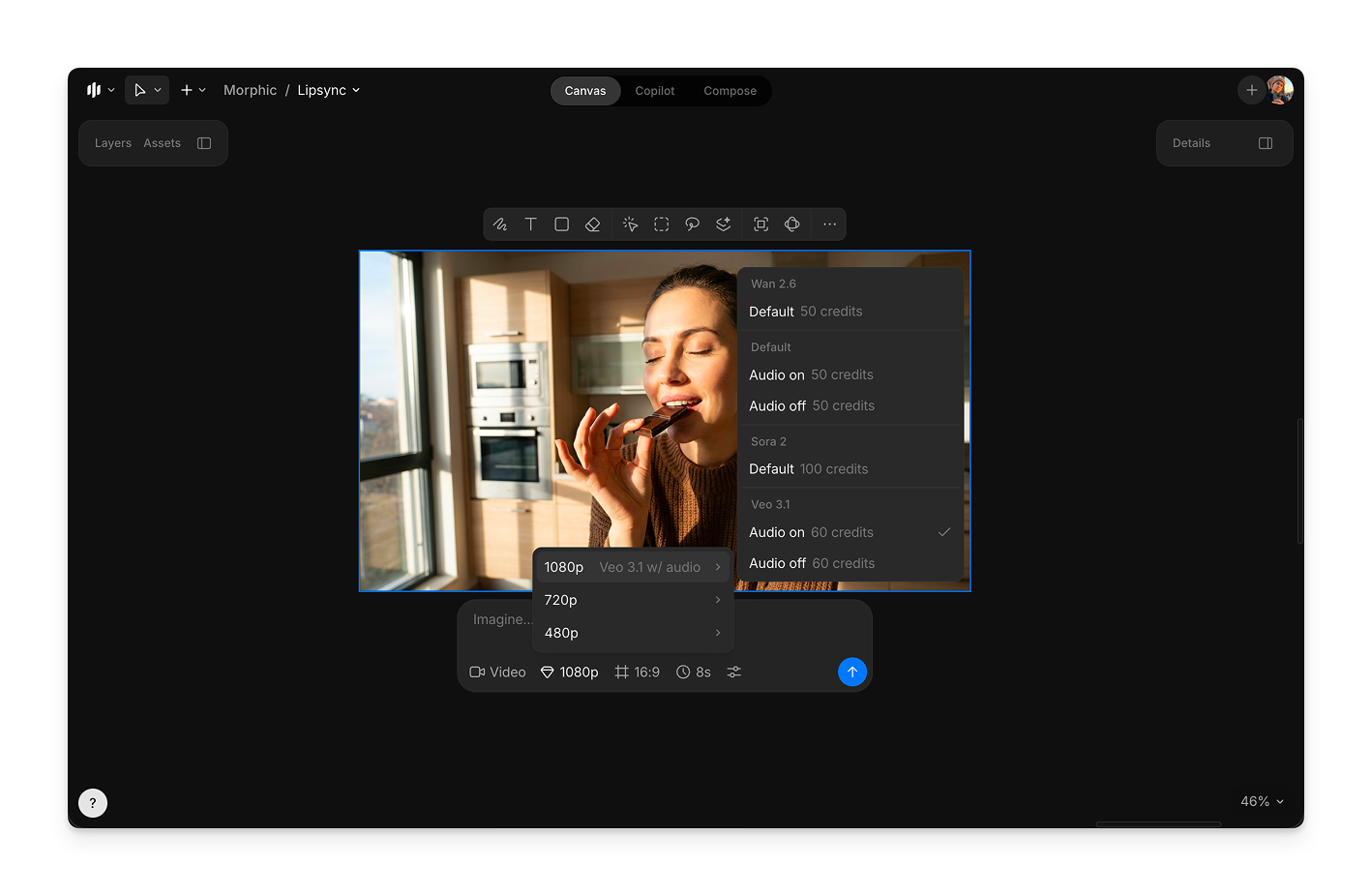Open the more options ellipsis in toolbar
This screenshot has width=1372, height=896.
pyautogui.click(x=829, y=224)
